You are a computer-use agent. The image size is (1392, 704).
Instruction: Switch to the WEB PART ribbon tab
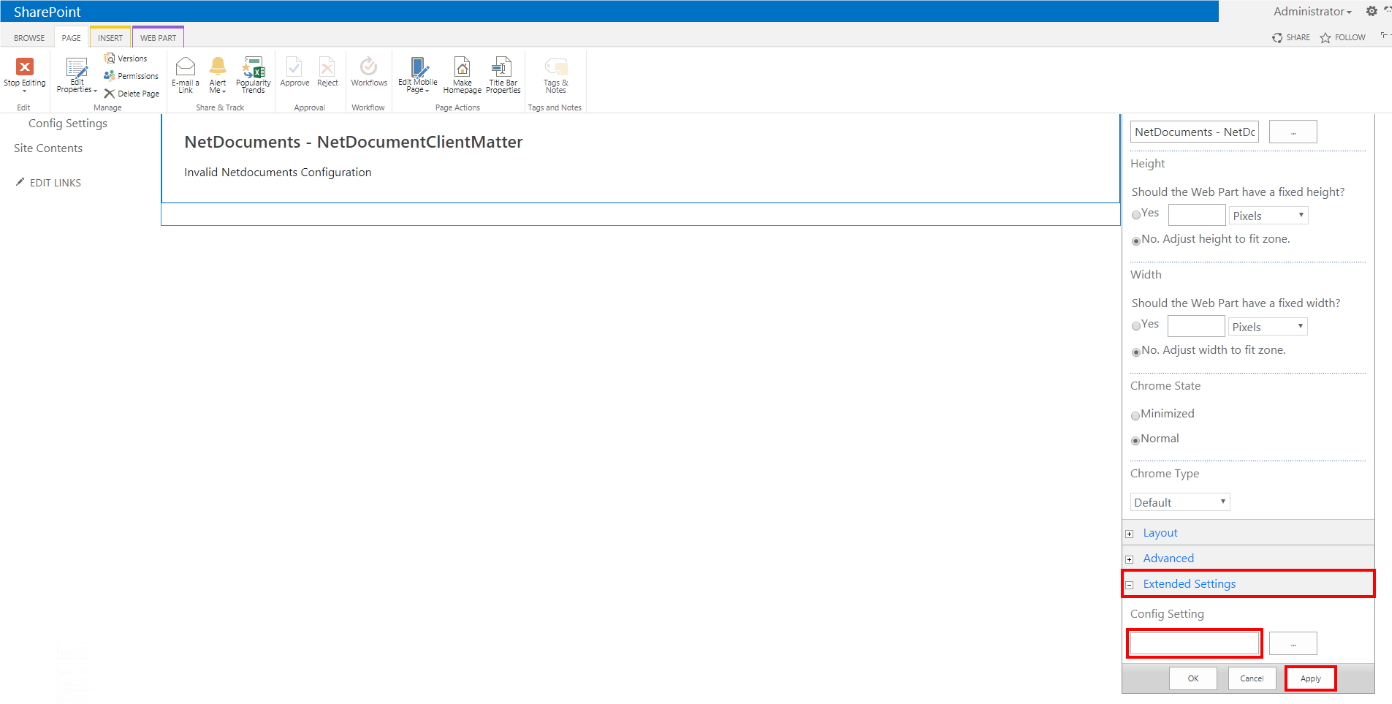tap(158, 38)
